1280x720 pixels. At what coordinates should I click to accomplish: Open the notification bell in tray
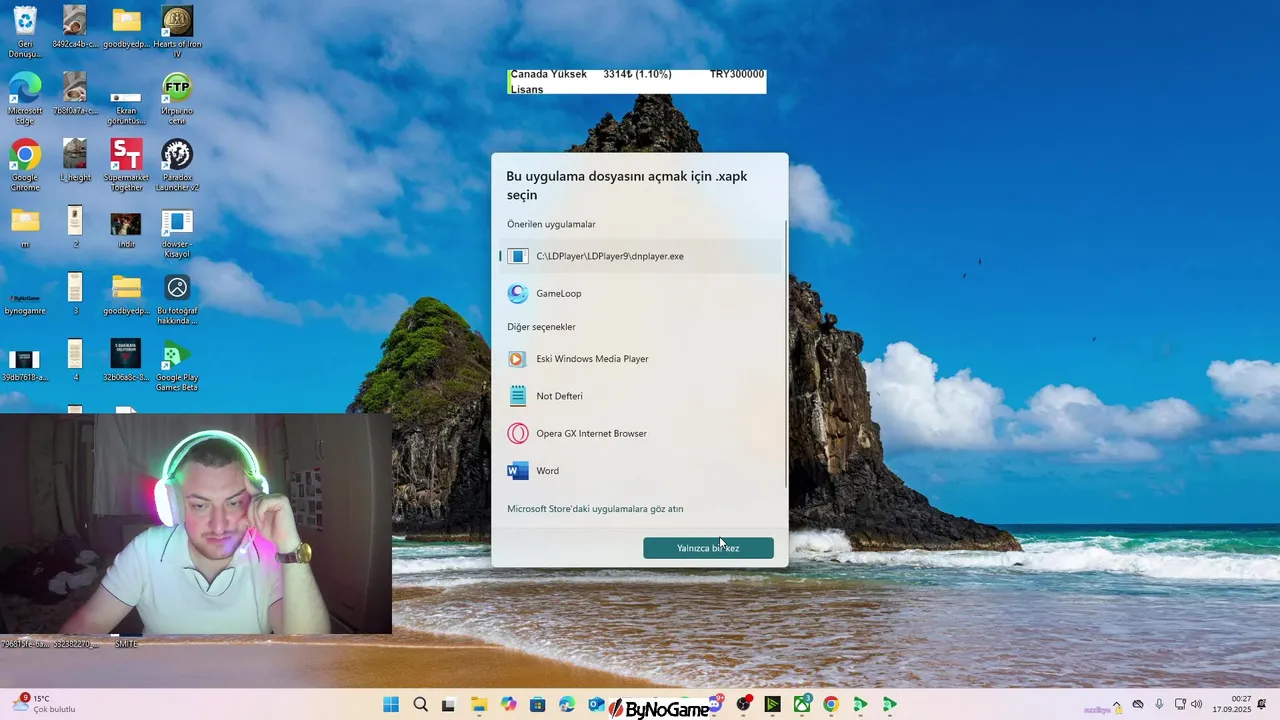tap(1263, 704)
